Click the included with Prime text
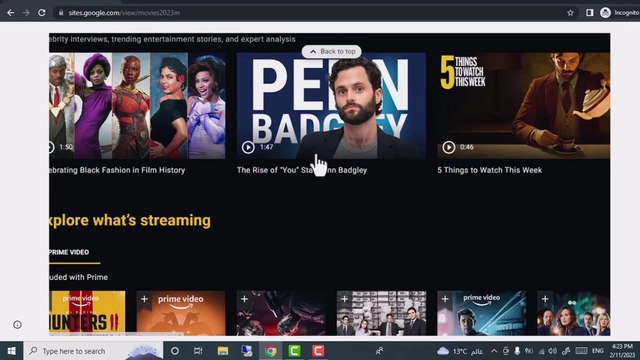The width and height of the screenshot is (640, 360). (x=78, y=277)
